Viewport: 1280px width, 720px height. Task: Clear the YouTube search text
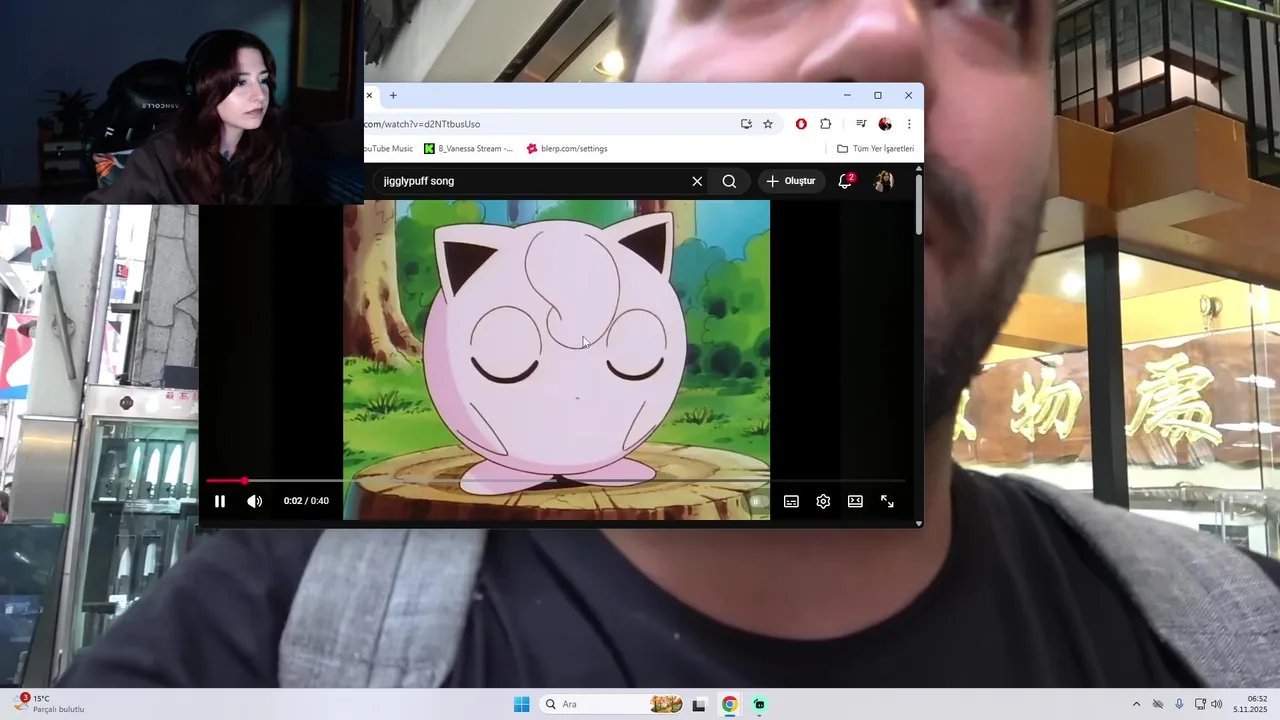pos(697,181)
